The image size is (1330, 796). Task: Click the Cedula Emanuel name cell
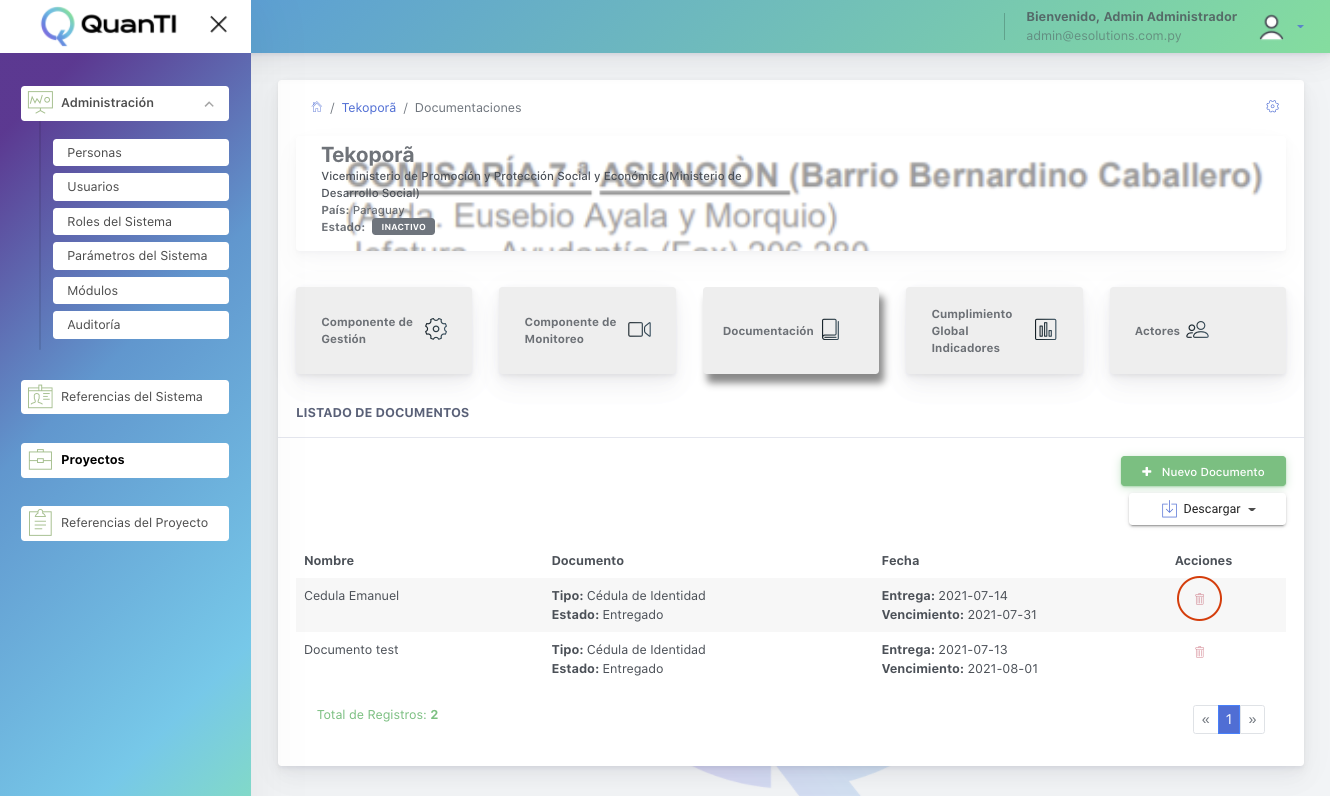pos(351,596)
